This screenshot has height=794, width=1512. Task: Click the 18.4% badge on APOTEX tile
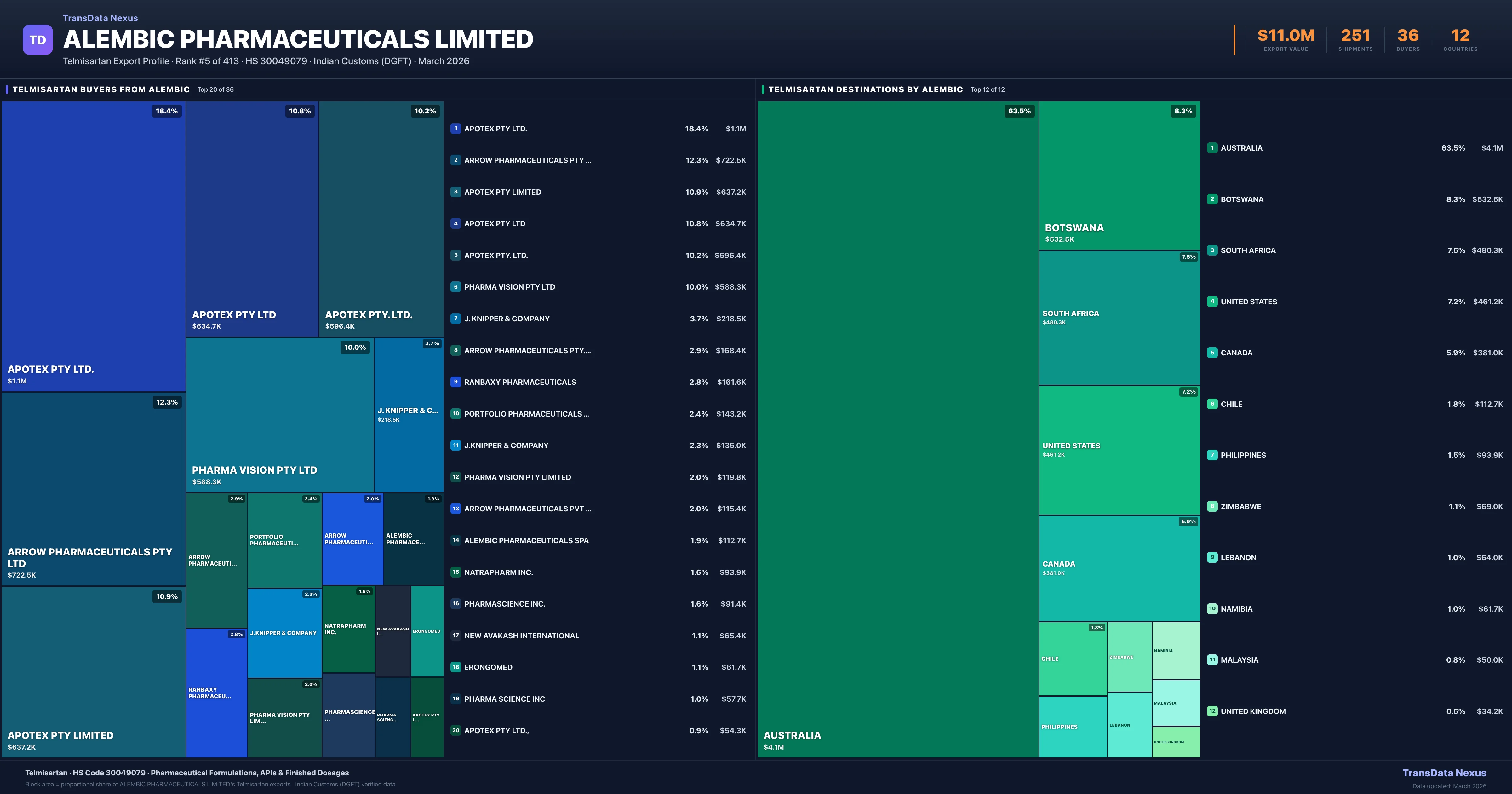167,111
